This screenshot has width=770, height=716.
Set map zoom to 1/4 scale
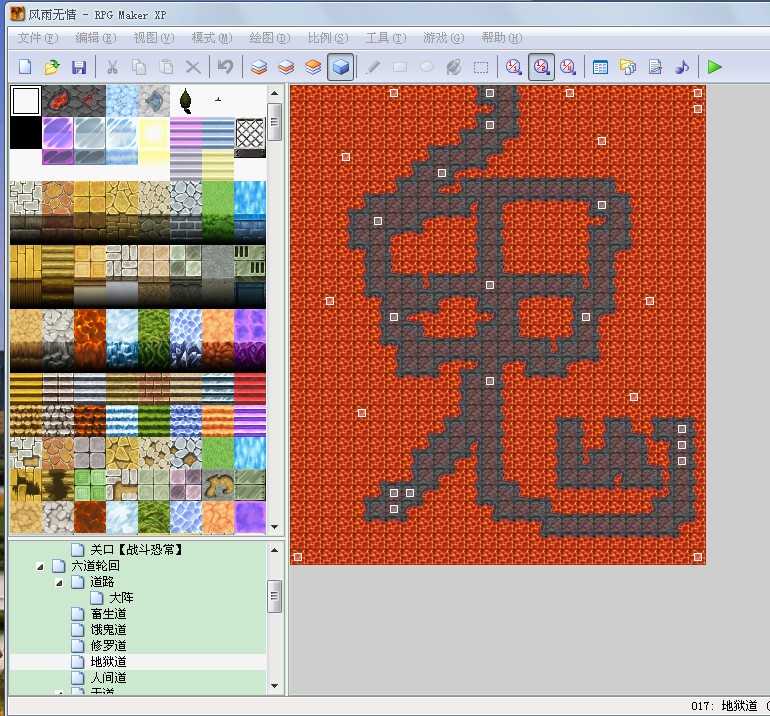point(568,67)
